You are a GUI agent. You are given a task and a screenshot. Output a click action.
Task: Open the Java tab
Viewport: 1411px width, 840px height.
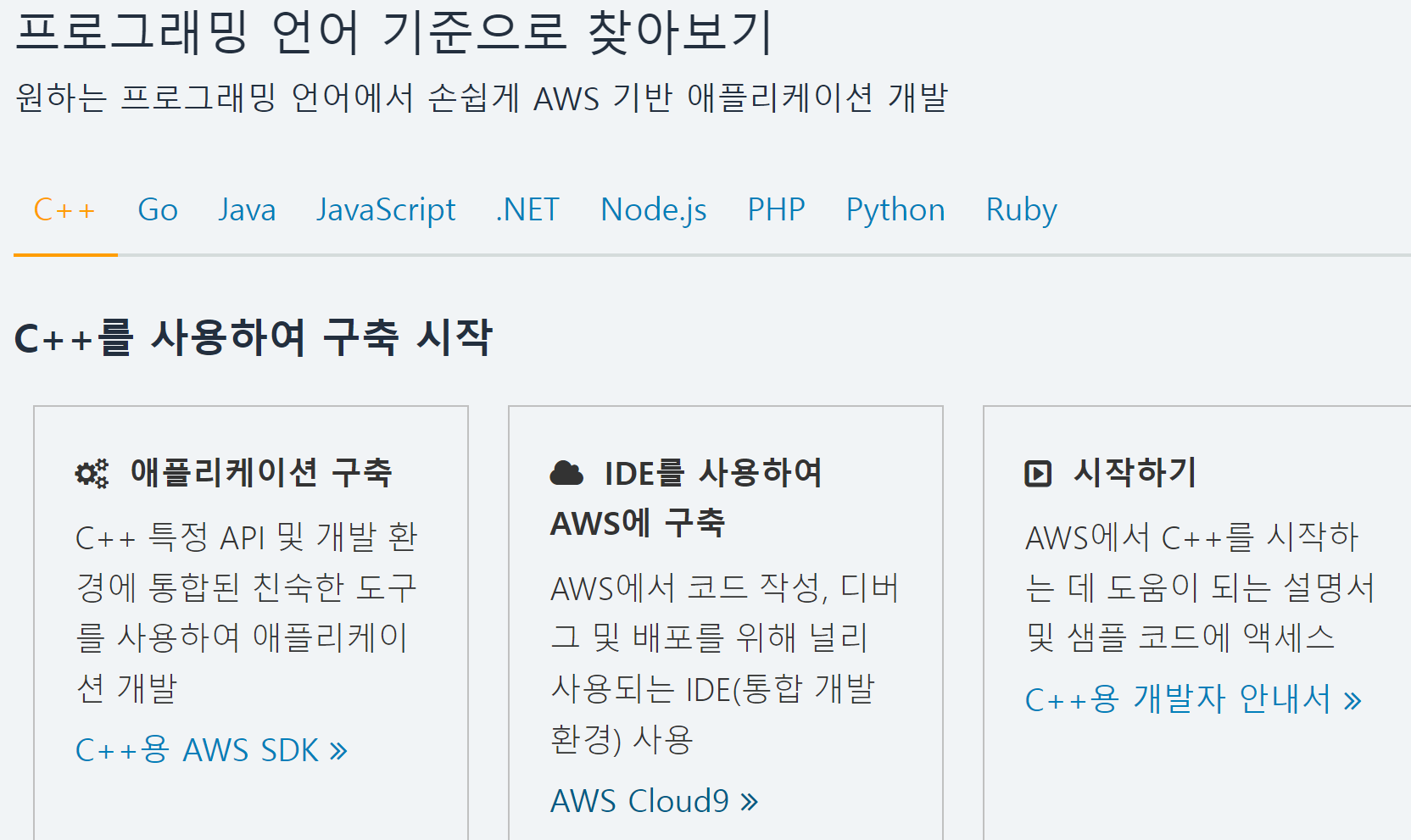[247, 210]
